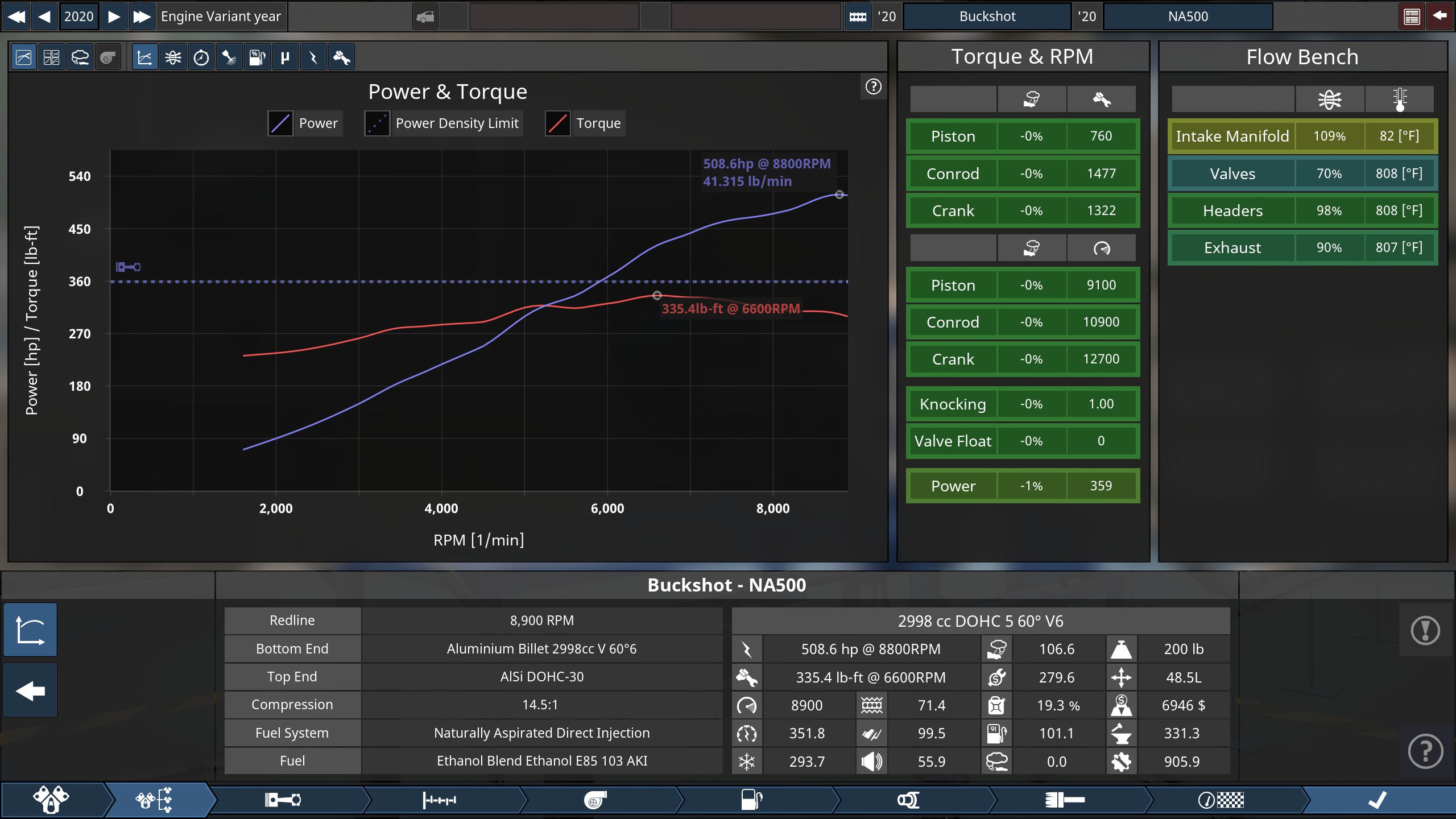
Task: Click the peak torque marker on curve
Action: (x=657, y=296)
